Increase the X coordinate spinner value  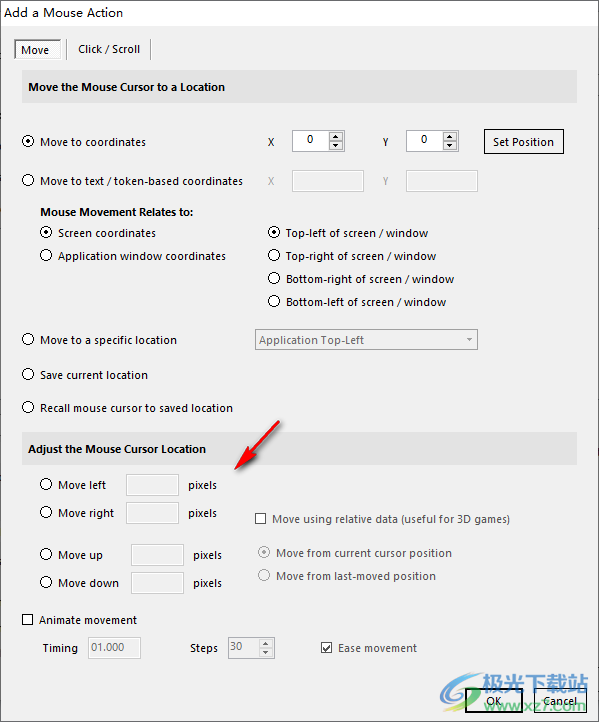point(336,136)
